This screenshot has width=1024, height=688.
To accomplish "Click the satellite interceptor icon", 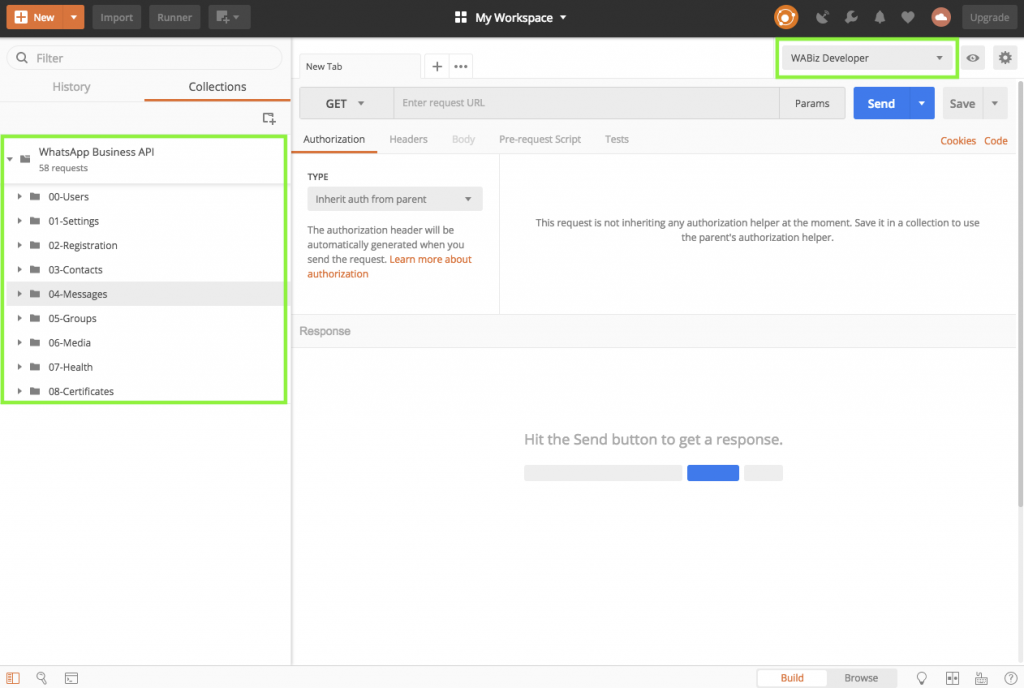I will coord(822,18).
